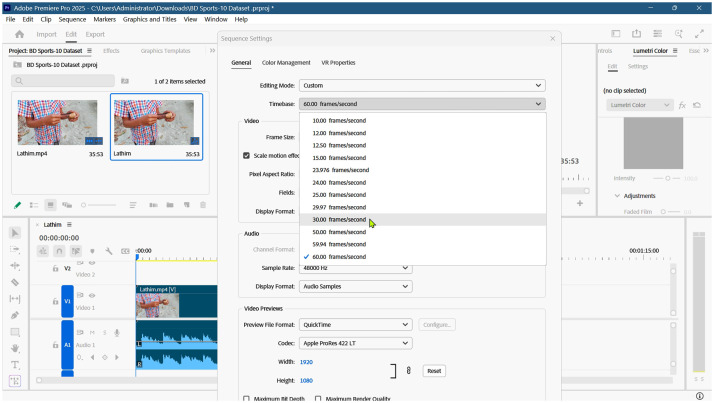
Task: Toggle Video 1 track eye visibility
Action: [92, 296]
